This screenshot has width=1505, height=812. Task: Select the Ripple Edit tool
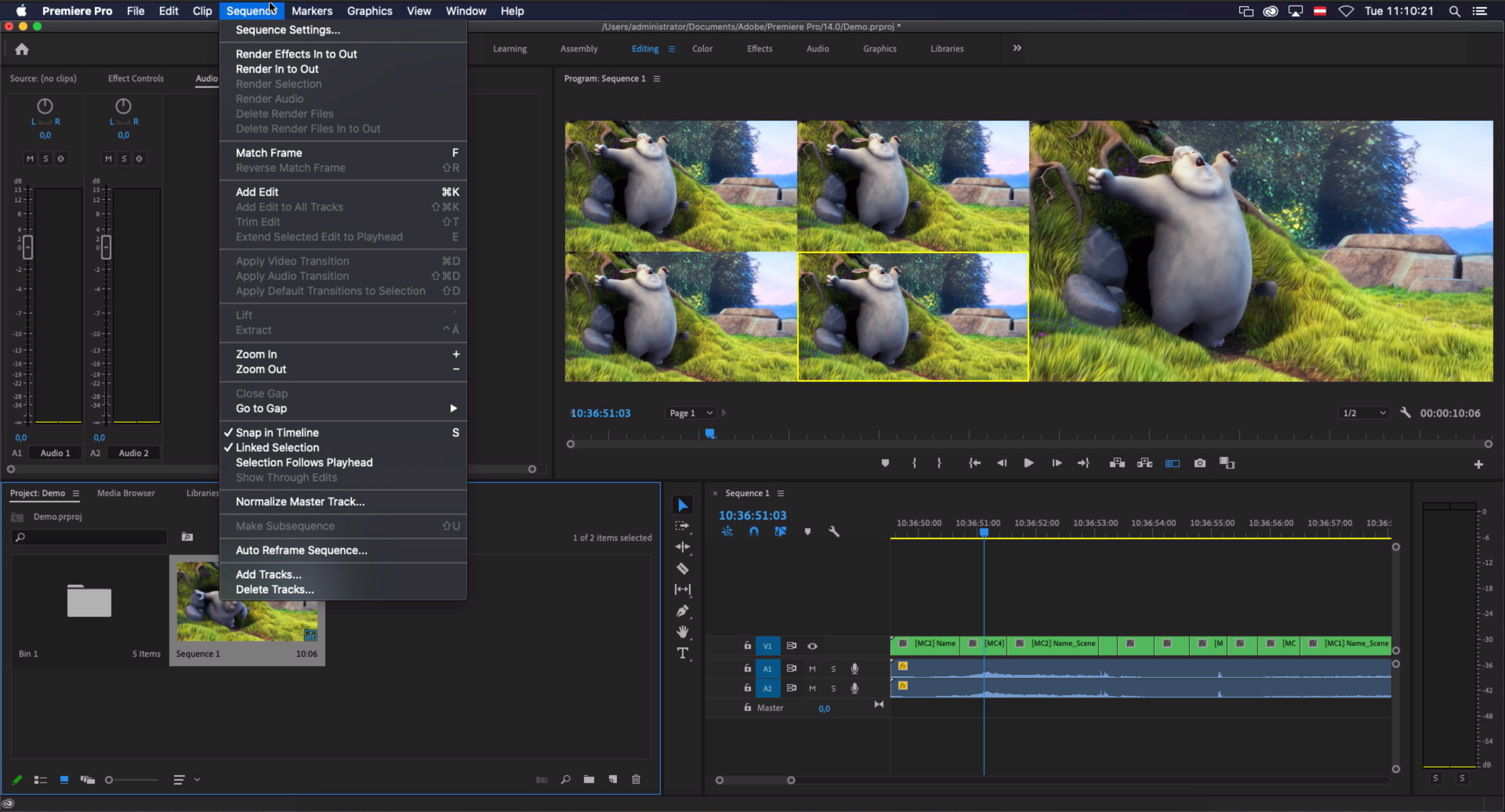[x=682, y=547]
